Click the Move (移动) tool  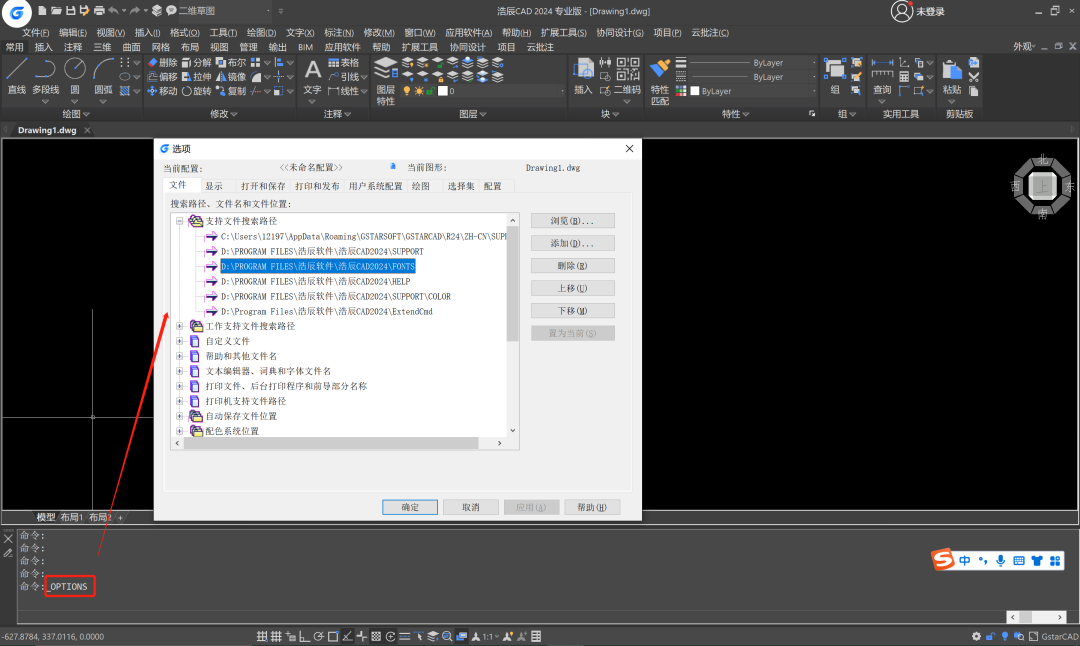[x=163, y=91]
